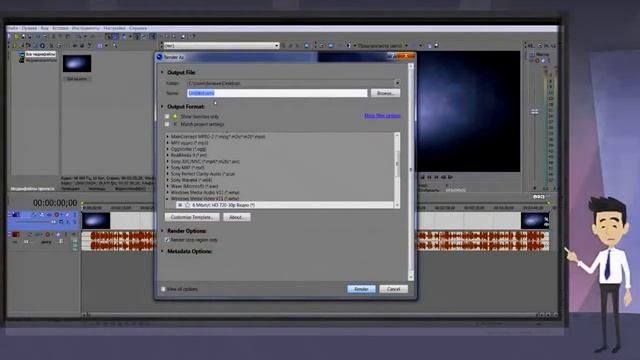Collapse the Output File section
The image size is (640, 360).
pos(162,72)
